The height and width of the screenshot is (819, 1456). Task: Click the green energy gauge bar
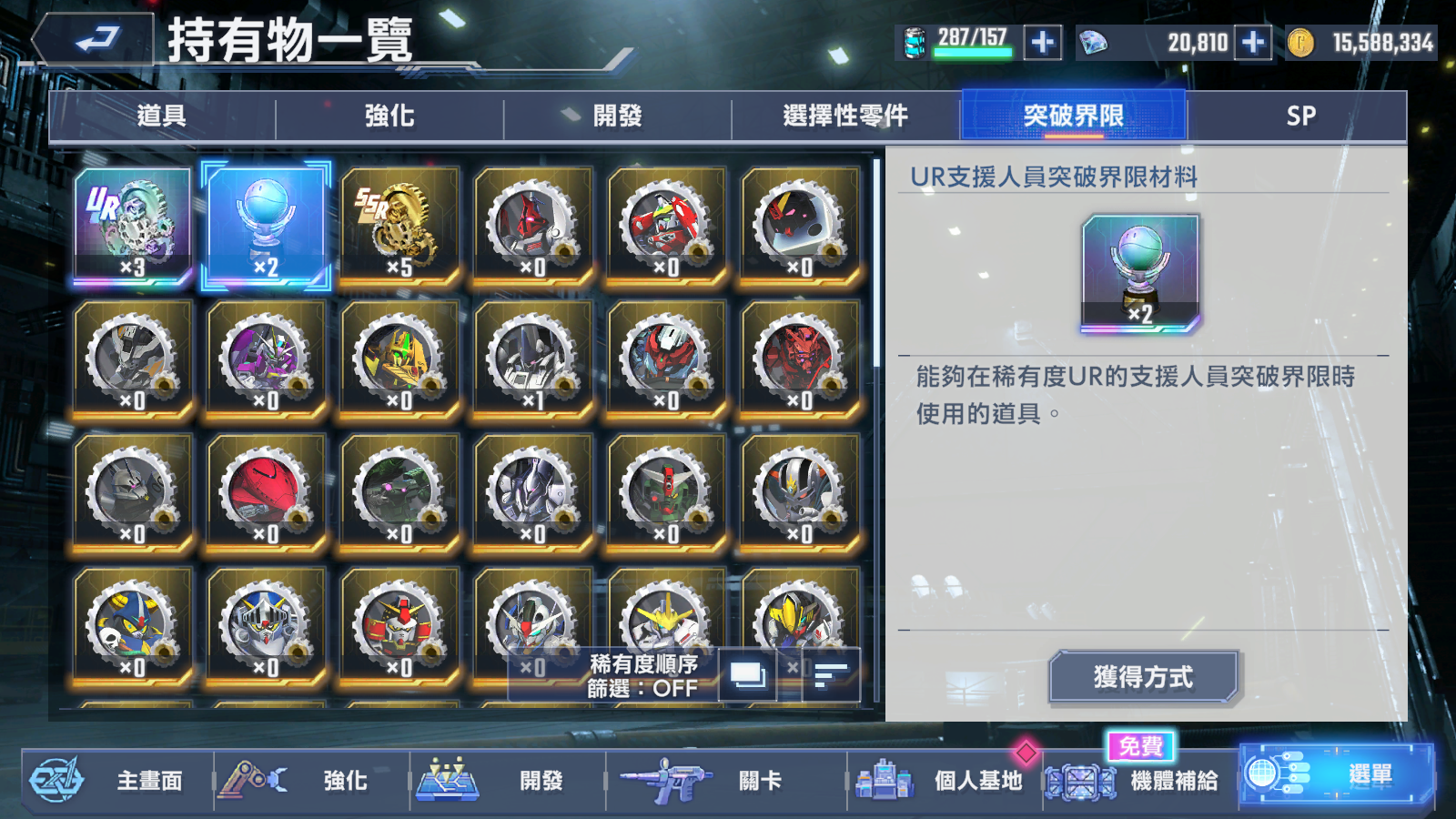pos(973,53)
